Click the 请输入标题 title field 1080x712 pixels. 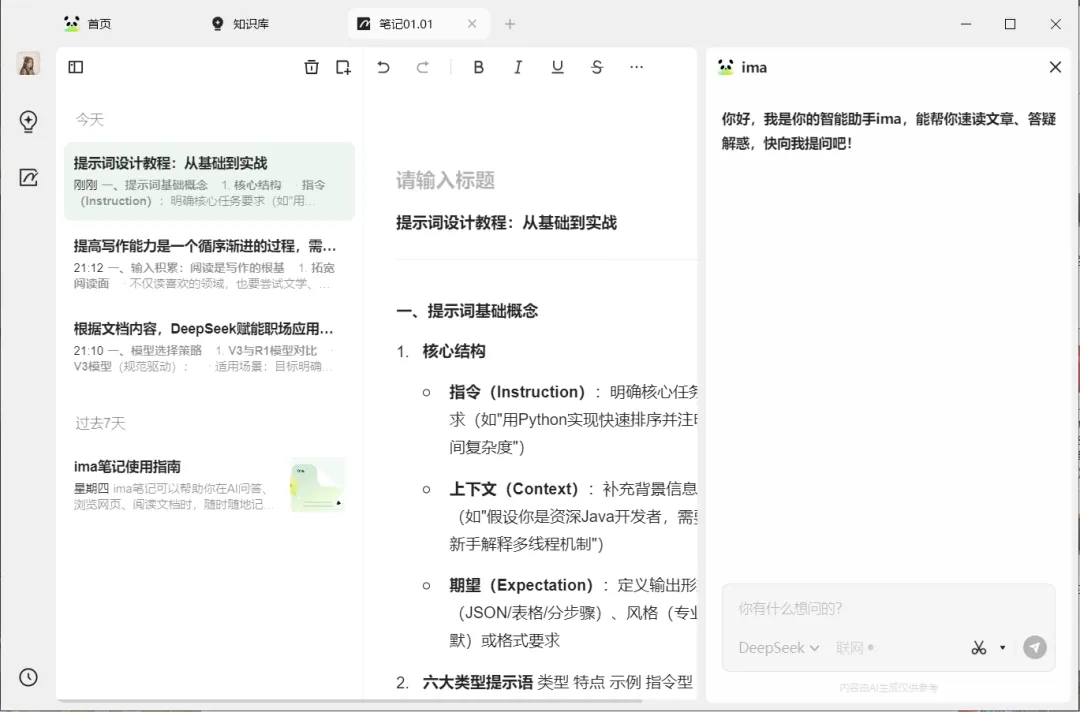[445, 180]
